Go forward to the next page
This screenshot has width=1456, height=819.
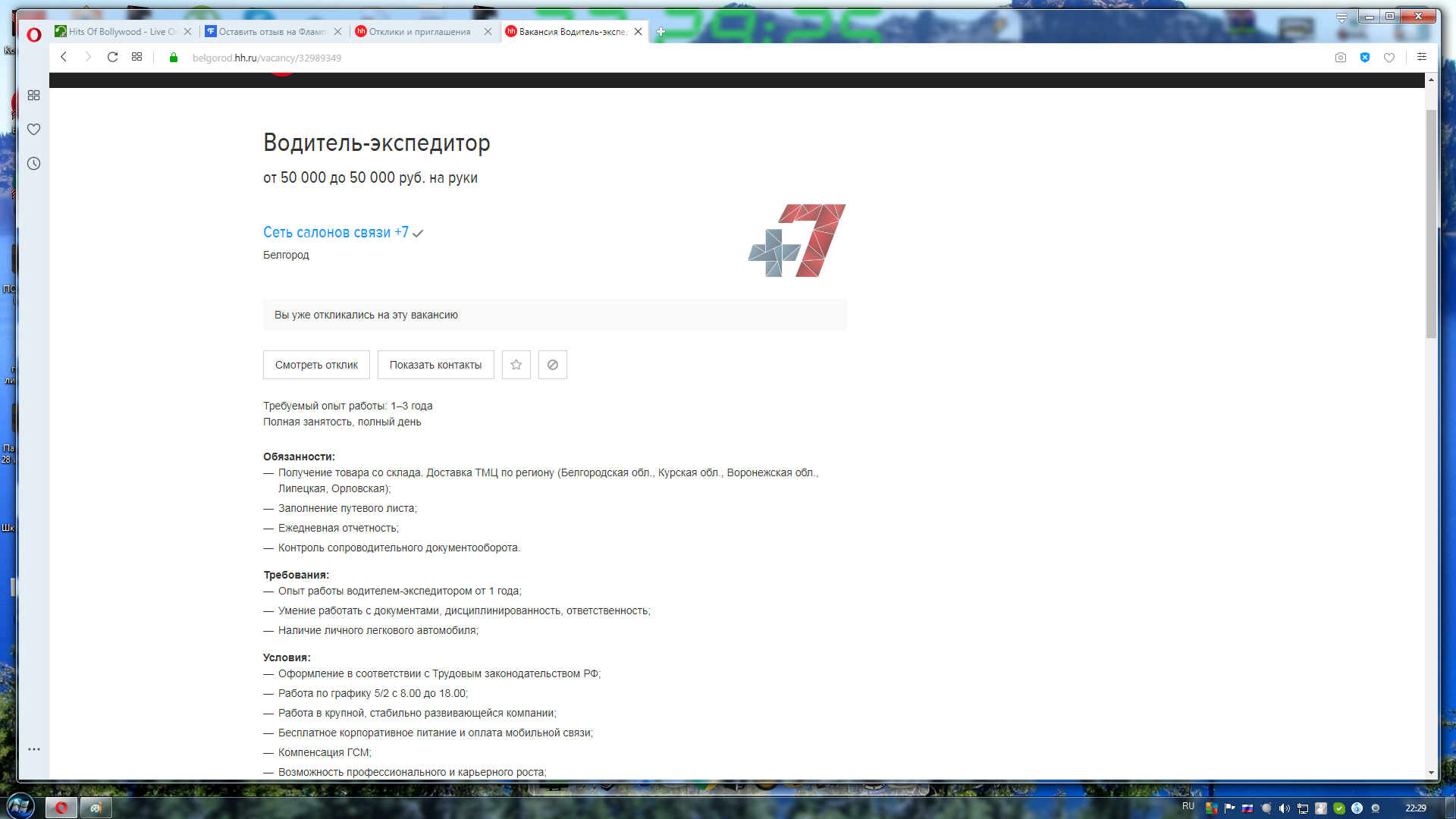pyautogui.click(x=88, y=57)
